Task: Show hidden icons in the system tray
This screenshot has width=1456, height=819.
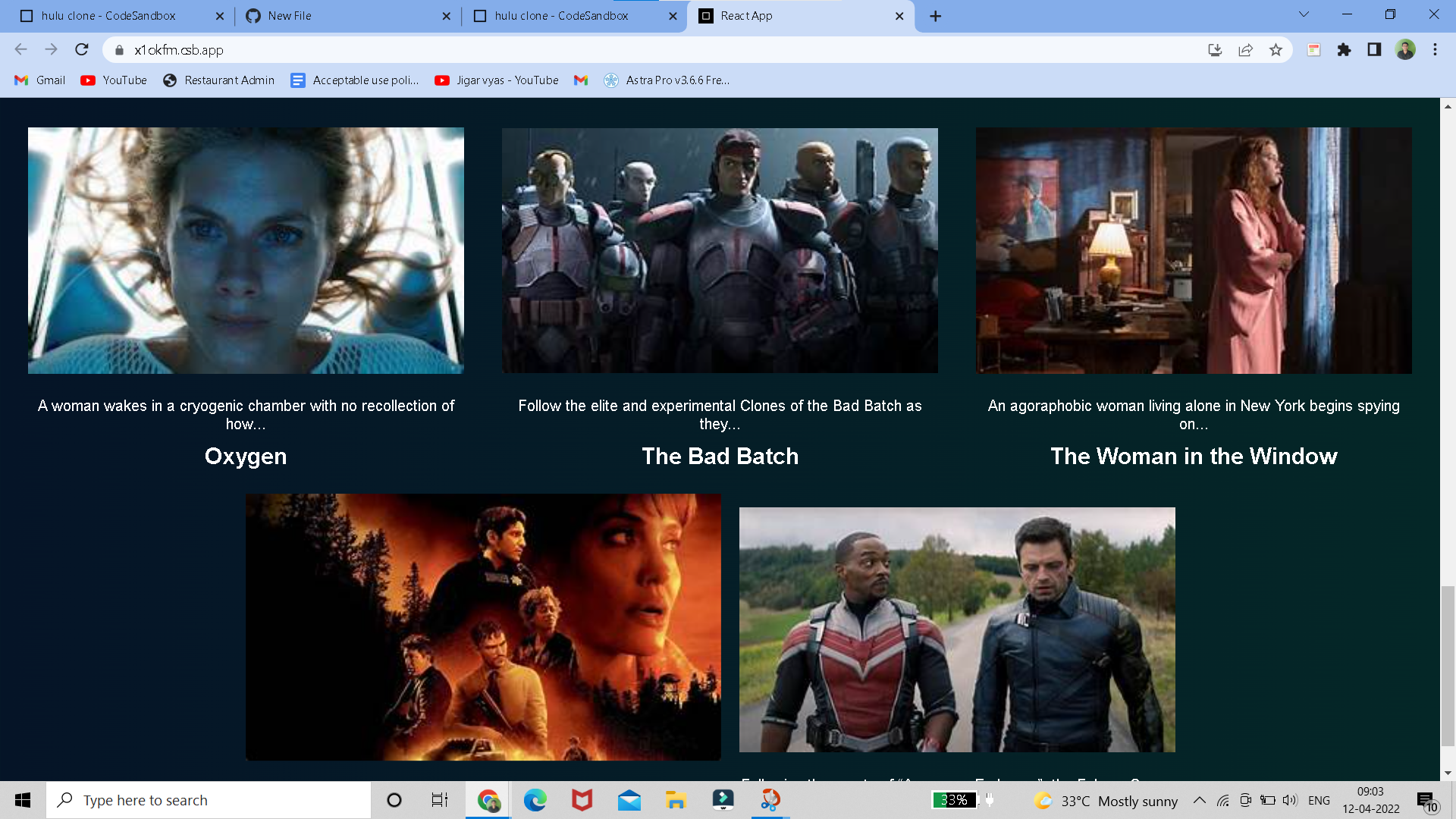Action: (1200, 800)
